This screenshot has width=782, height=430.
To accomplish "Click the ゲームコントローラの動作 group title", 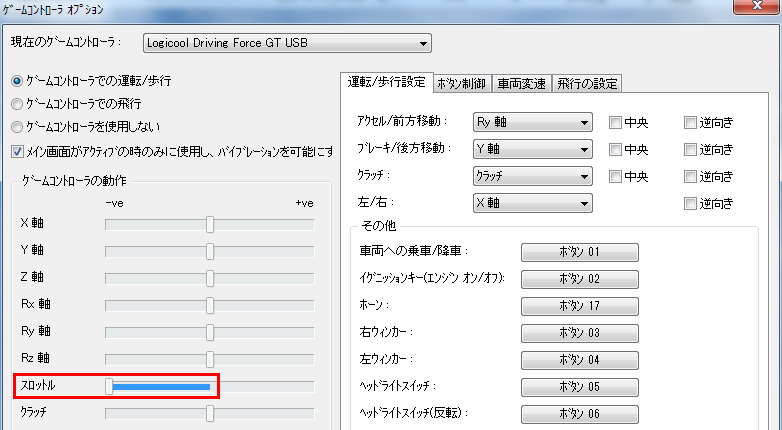I will (x=74, y=181).
